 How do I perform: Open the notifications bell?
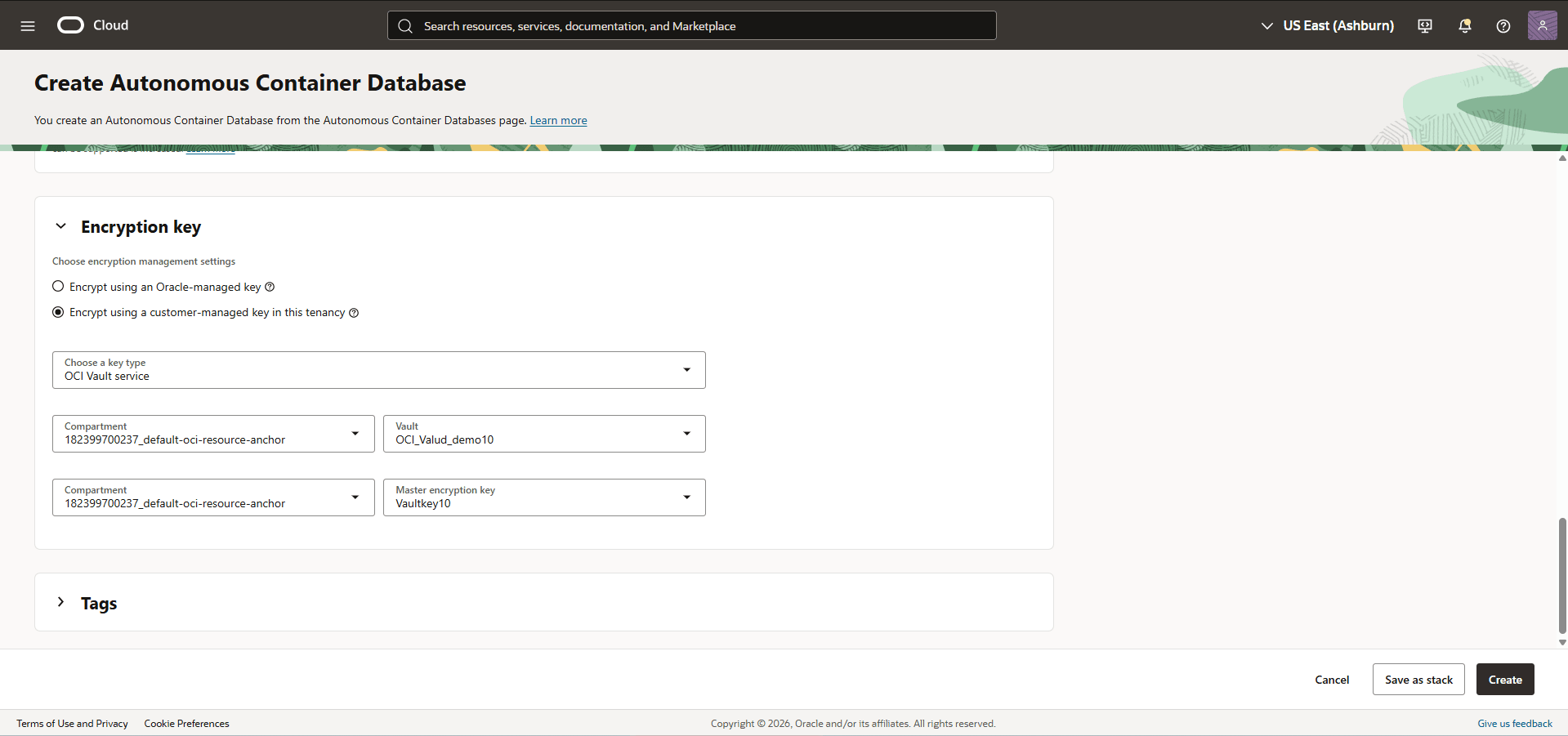[1465, 25]
